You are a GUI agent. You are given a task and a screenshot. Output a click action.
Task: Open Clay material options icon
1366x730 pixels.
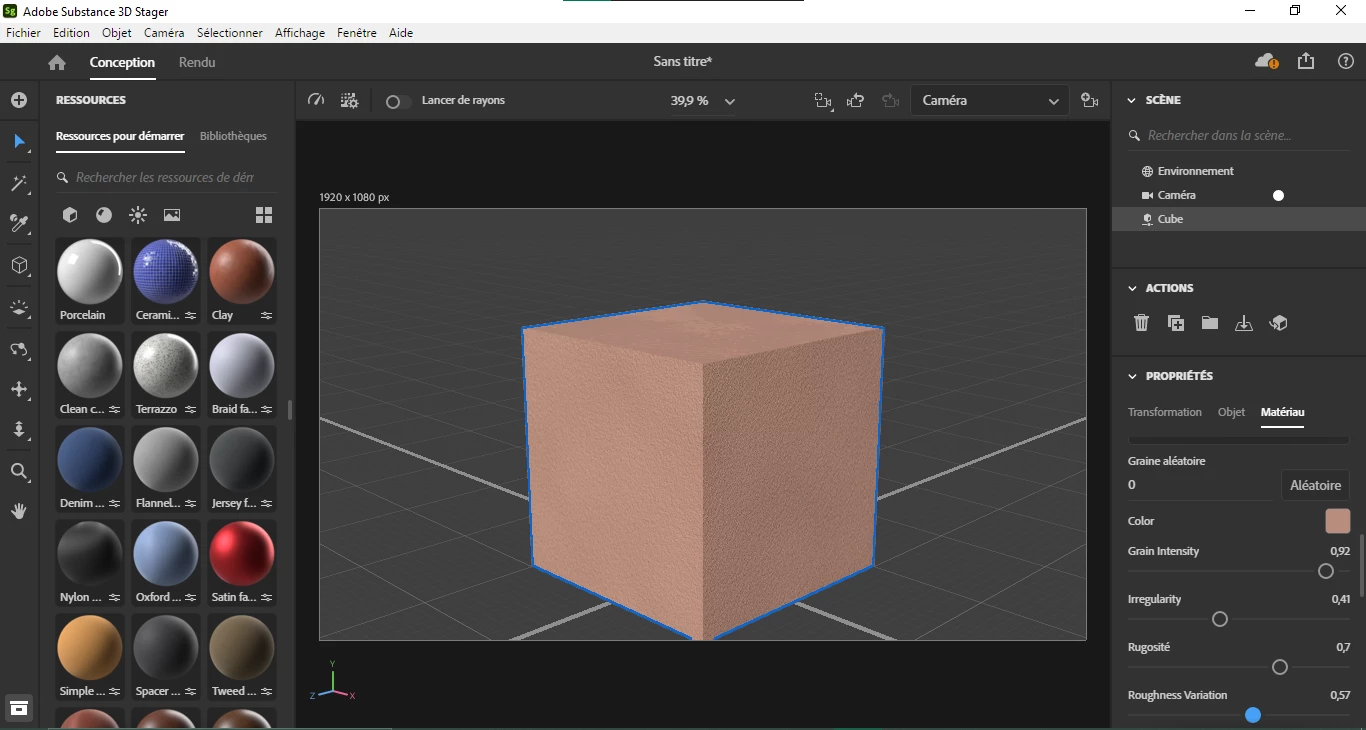click(267, 316)
